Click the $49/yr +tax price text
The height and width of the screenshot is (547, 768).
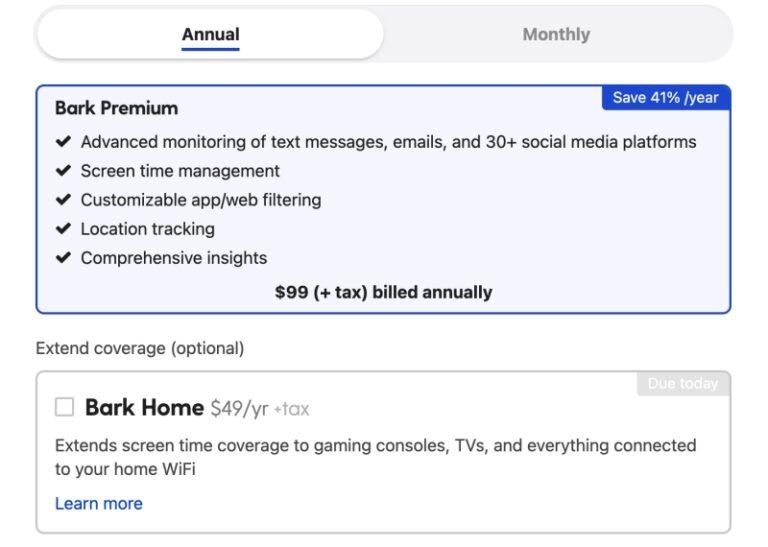(x=259, y=409)
